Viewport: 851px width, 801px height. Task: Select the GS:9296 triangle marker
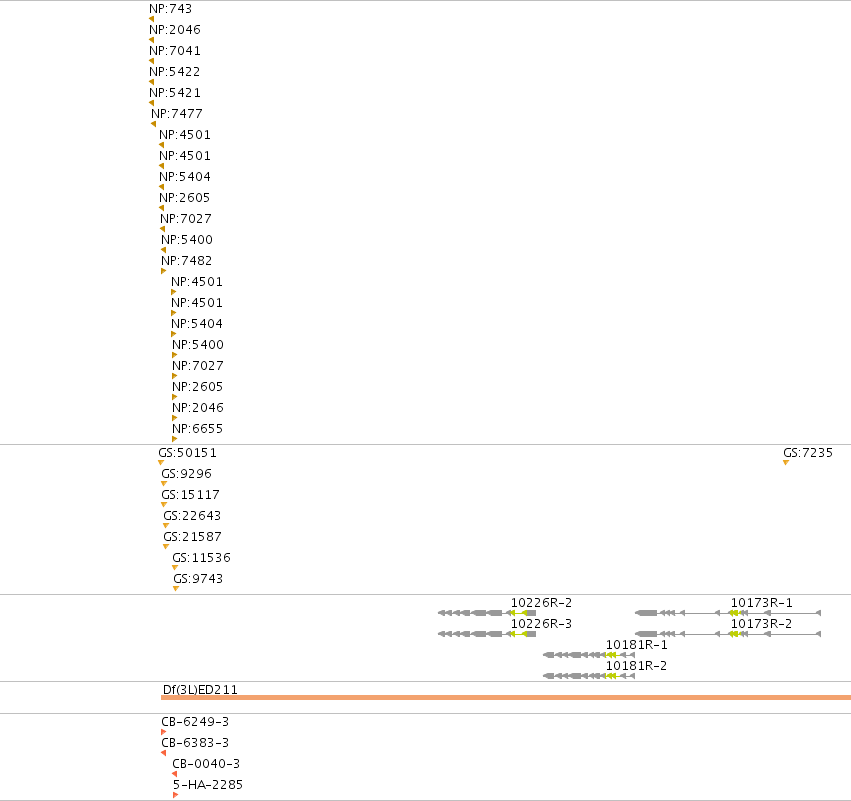[164, 484]
